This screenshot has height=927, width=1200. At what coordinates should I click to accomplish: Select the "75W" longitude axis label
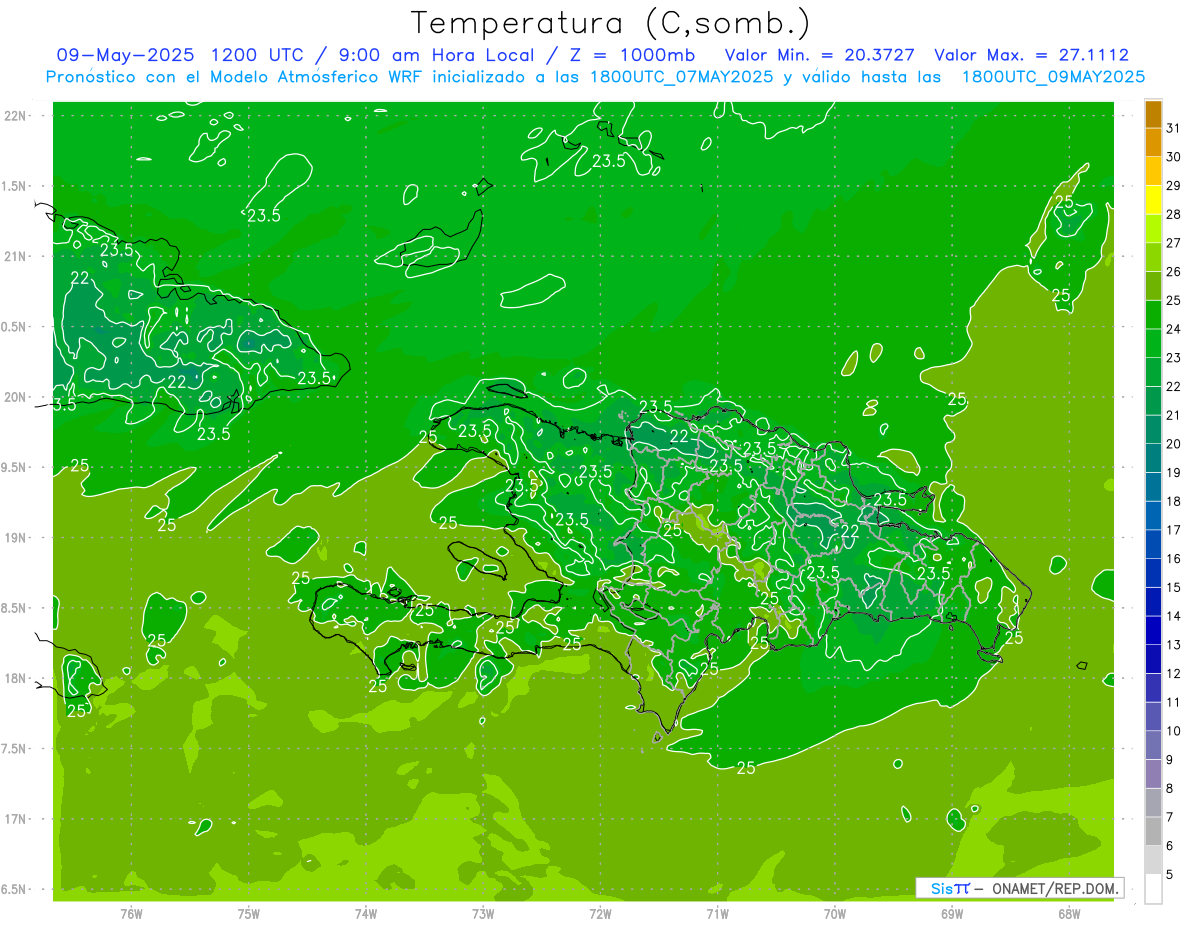(x=248, y=914)
